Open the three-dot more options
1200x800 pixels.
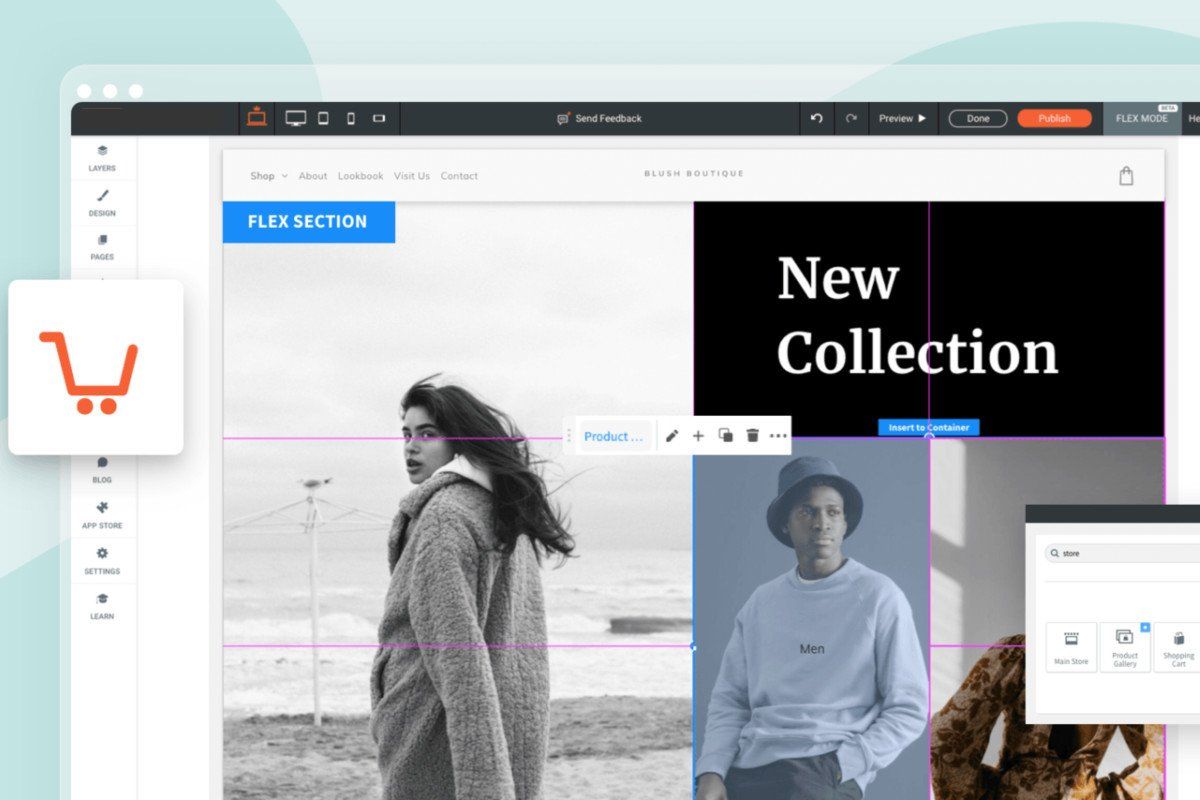tap(778, 436)
